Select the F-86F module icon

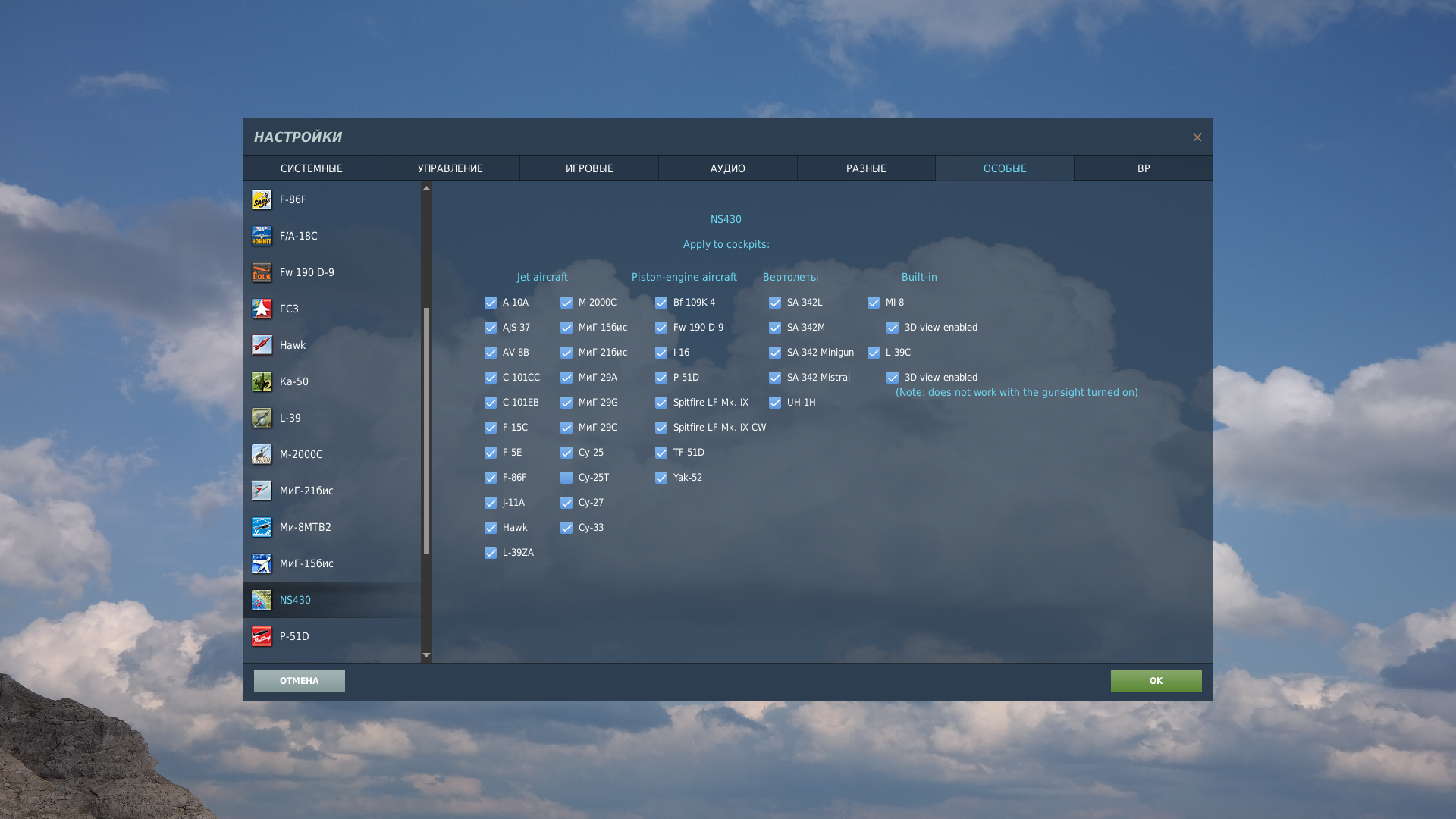262,199
